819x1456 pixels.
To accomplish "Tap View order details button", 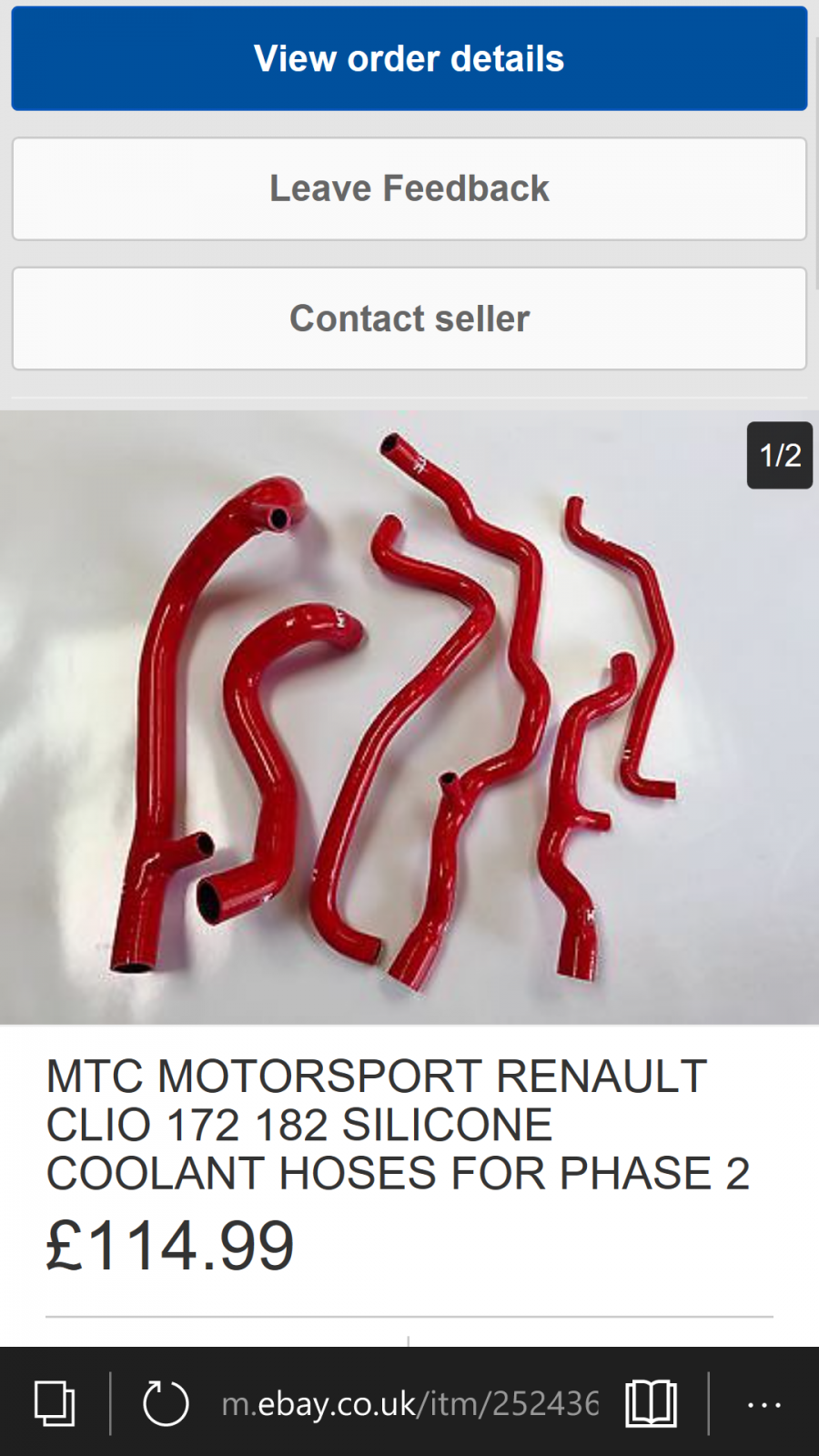I will [x=409, y=58].
